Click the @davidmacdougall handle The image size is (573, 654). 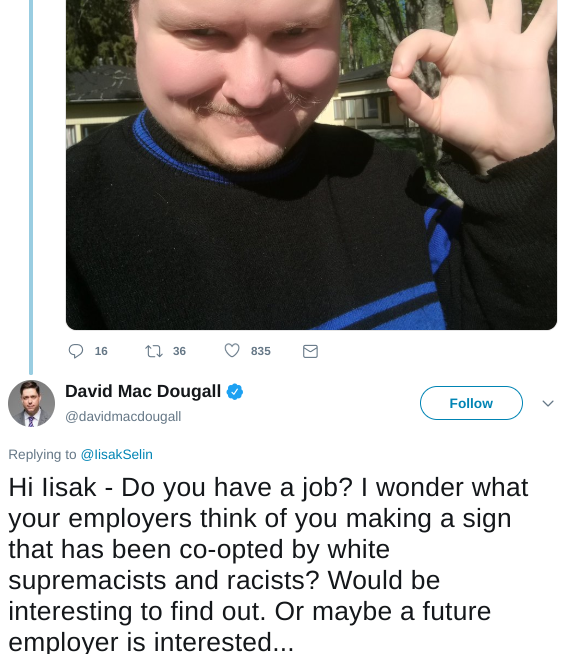pyautogui.click(x=123, y=416)
